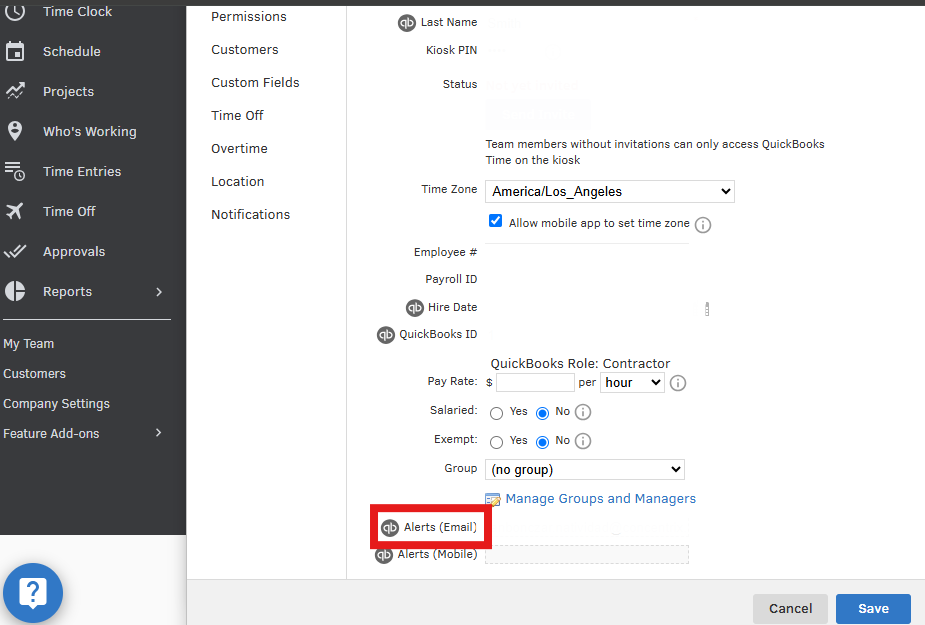Click the Who's Working location pin icon
Image resolution: width=925 pixels, height=625 pixels.
15,131
